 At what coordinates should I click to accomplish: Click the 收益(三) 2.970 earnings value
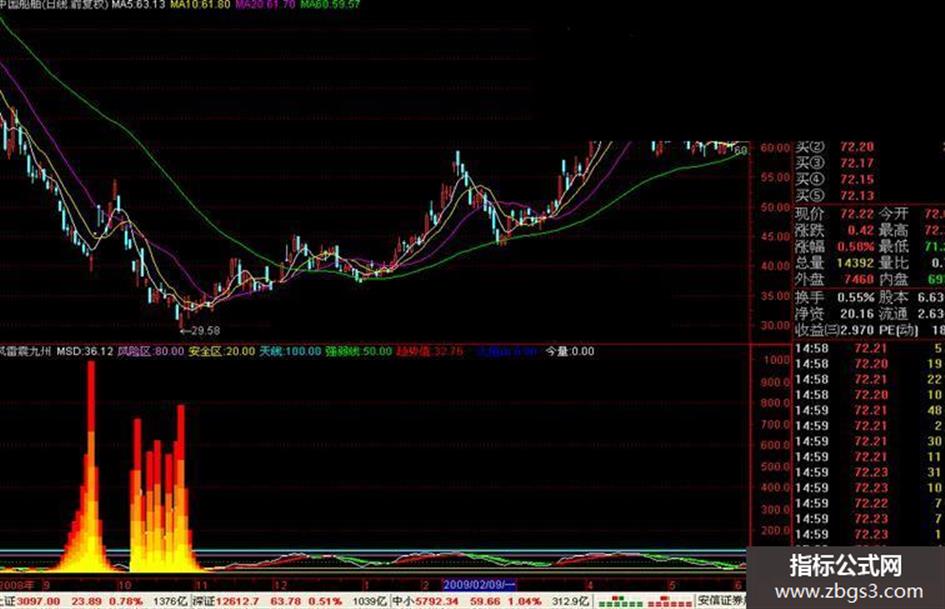click(x=855, y=330)
